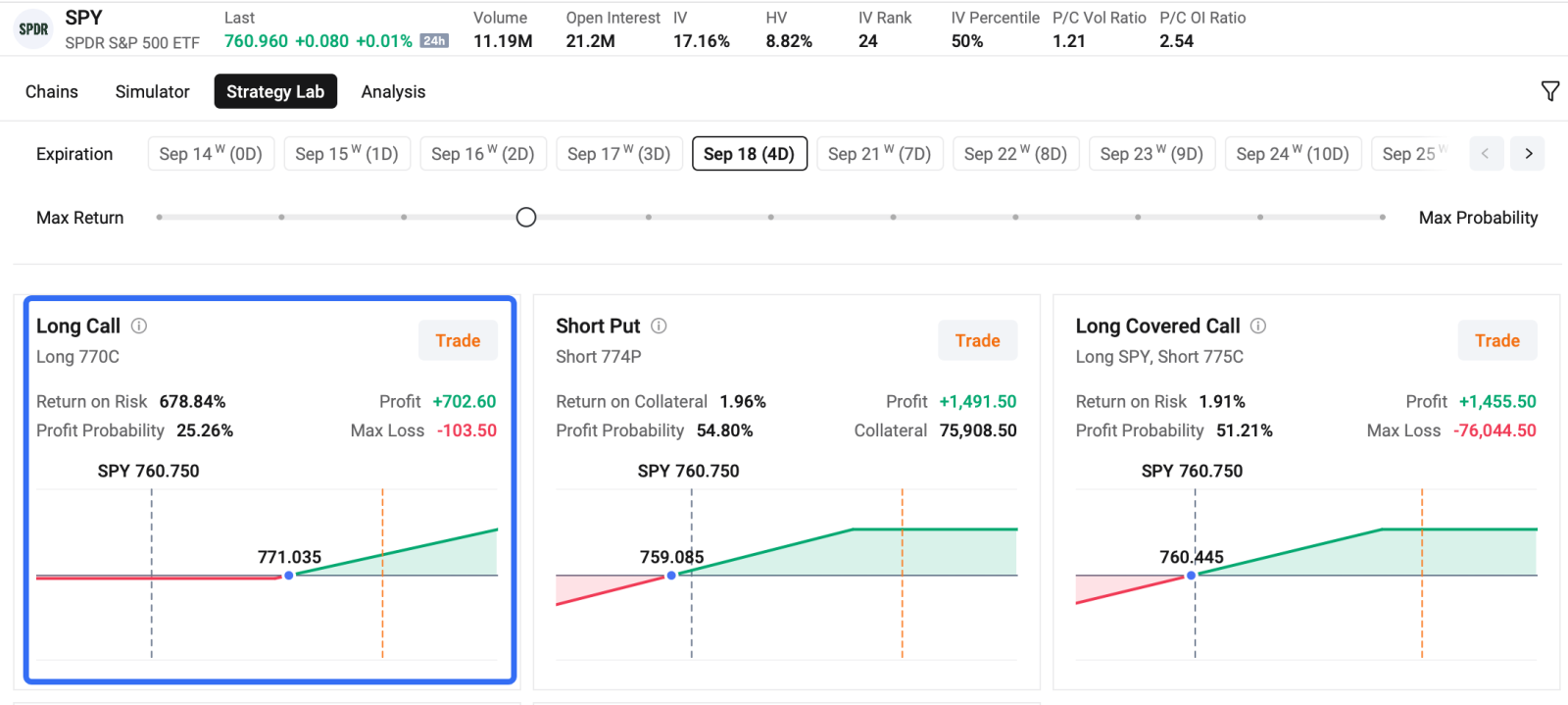Screen dimensions: 1568x705
Task: Click the 24h badge beside price change
Action: click(x=434, y=41)
